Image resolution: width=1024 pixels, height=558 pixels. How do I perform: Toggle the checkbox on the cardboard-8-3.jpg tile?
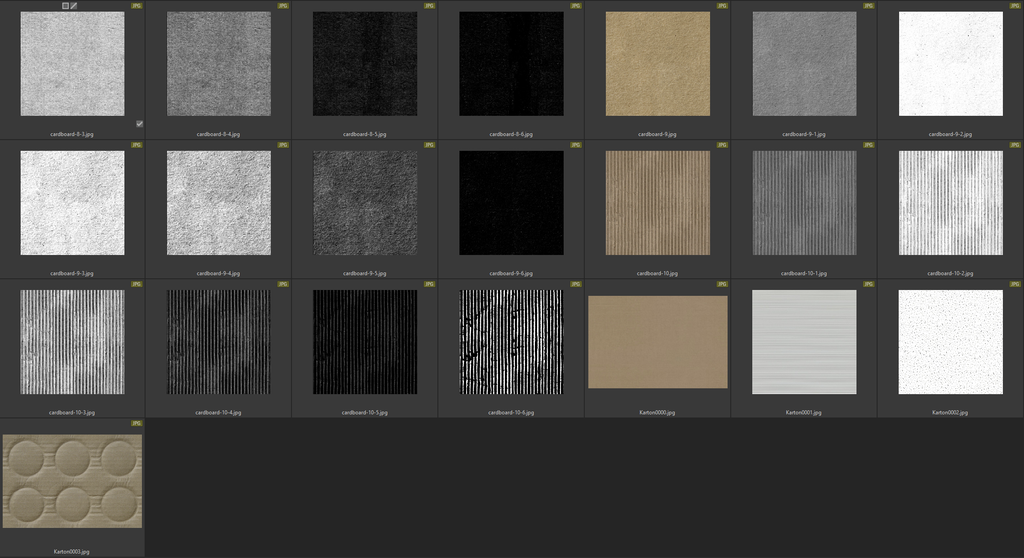pos(139,124)
